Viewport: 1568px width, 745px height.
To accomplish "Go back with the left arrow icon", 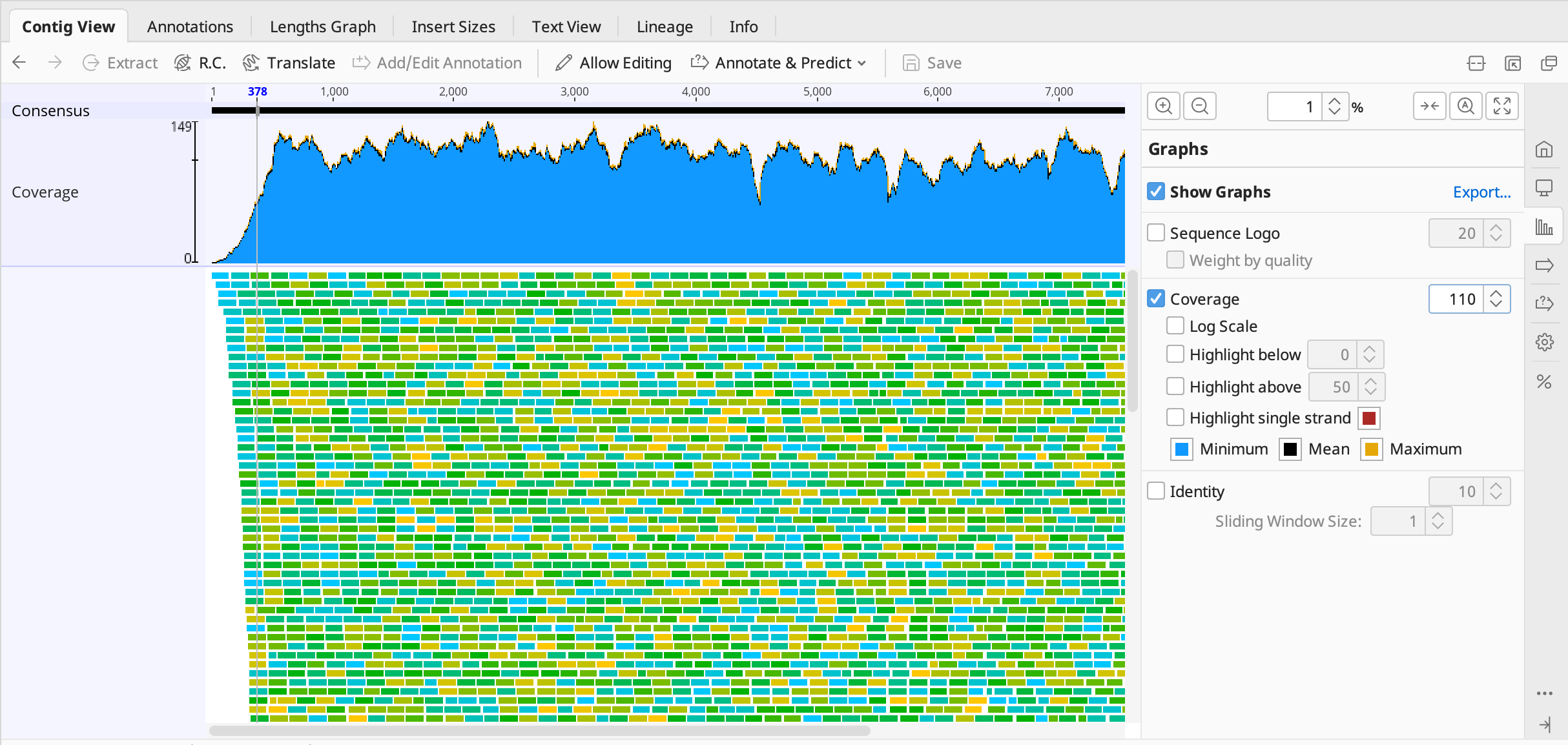I will pos(19,63).
